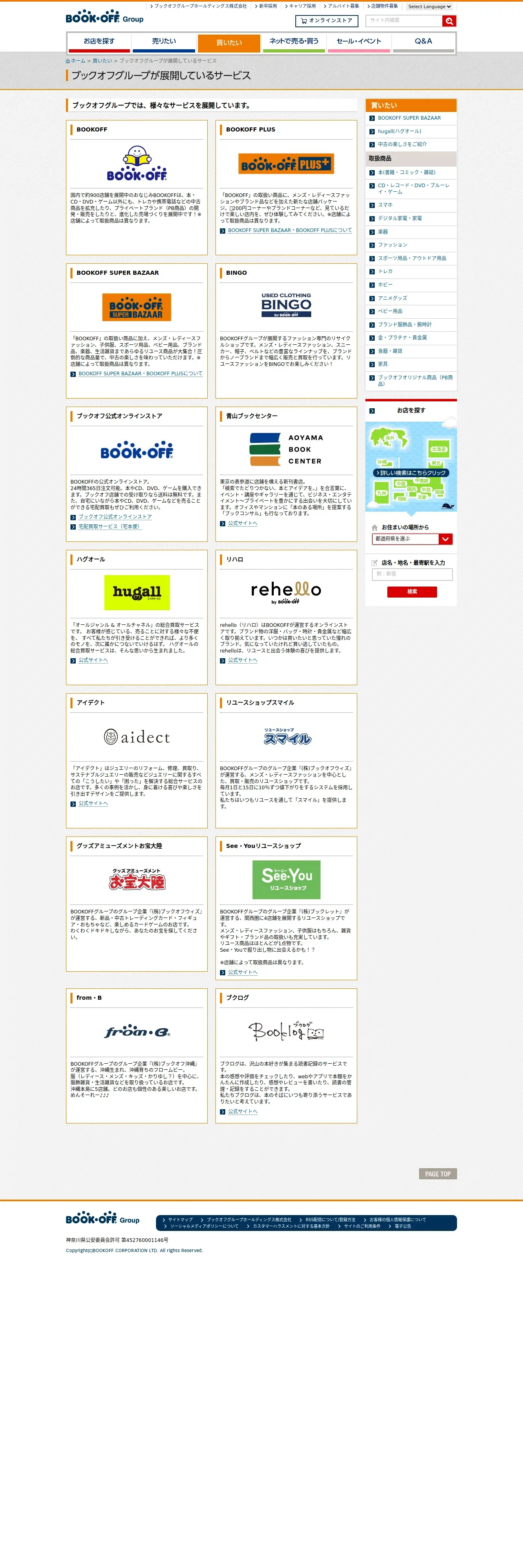Viewport: 523px width, 1568px height.
Task: Open 公式サイトへ link under ハグオール
Action: tap(93, 660)
